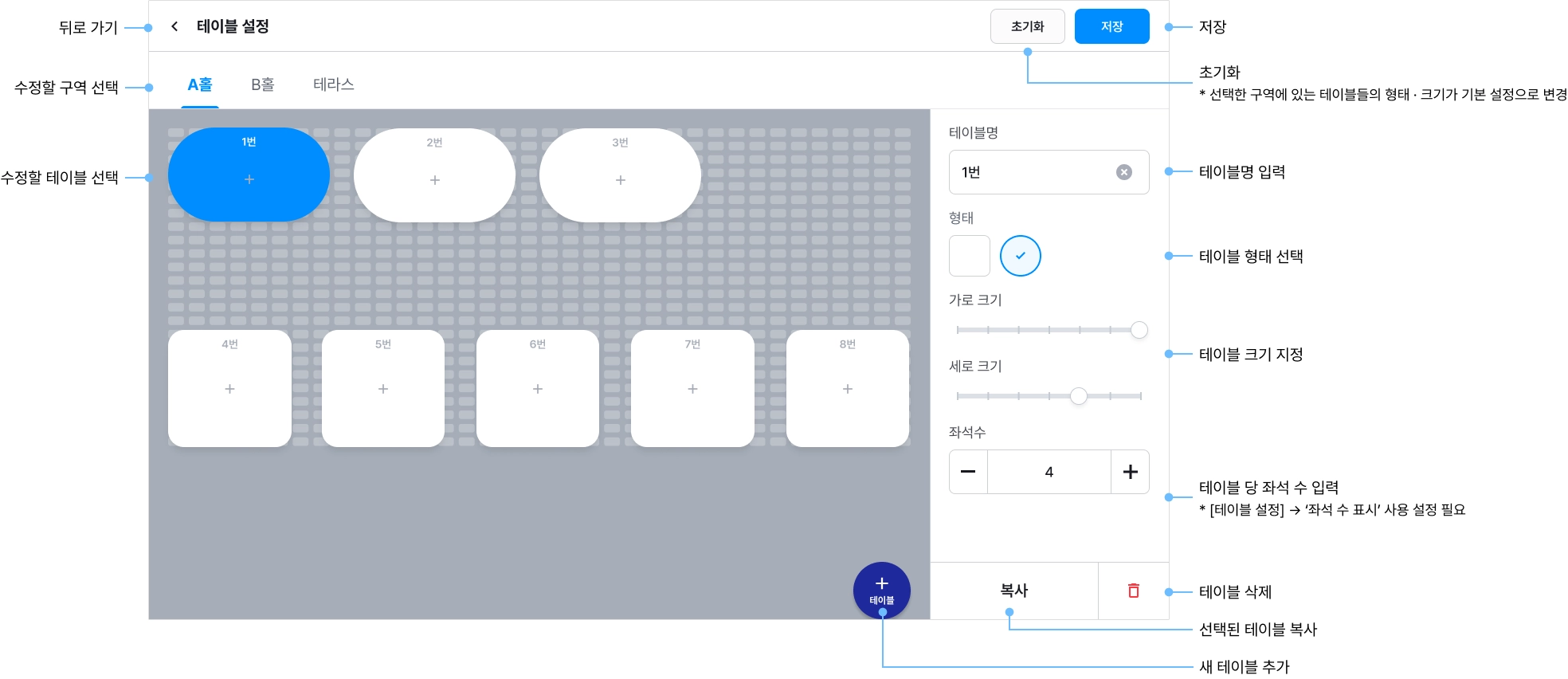This screenshot has width=1568, height=679.
Task: Click the plus icon inside 7번 table
Action: pyautogui.click(x=692, y=389)
